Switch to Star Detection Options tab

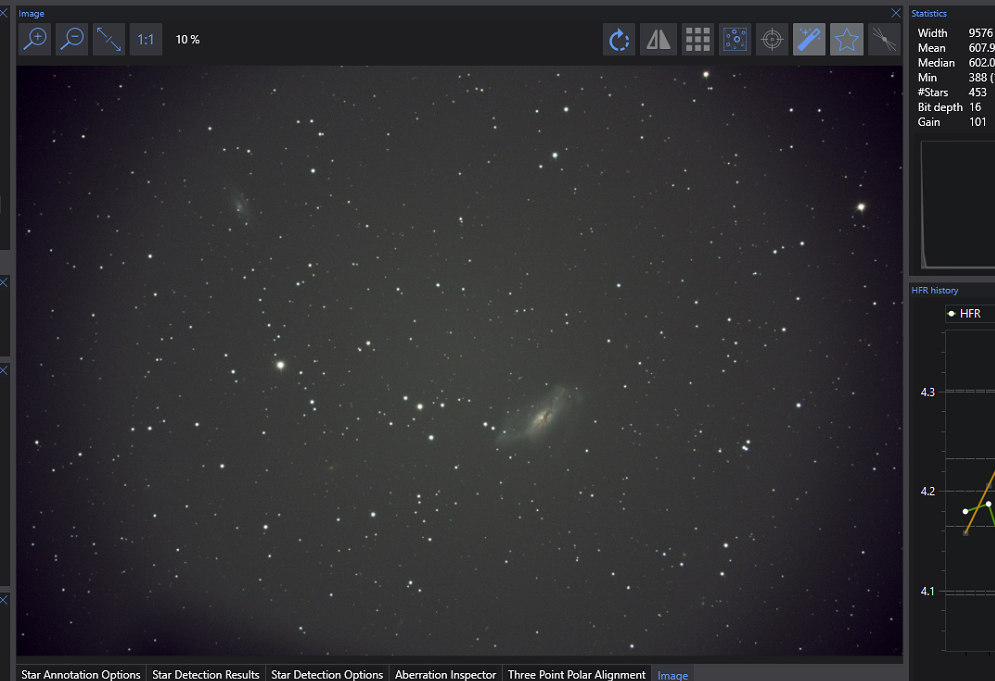tap(327, 674)
